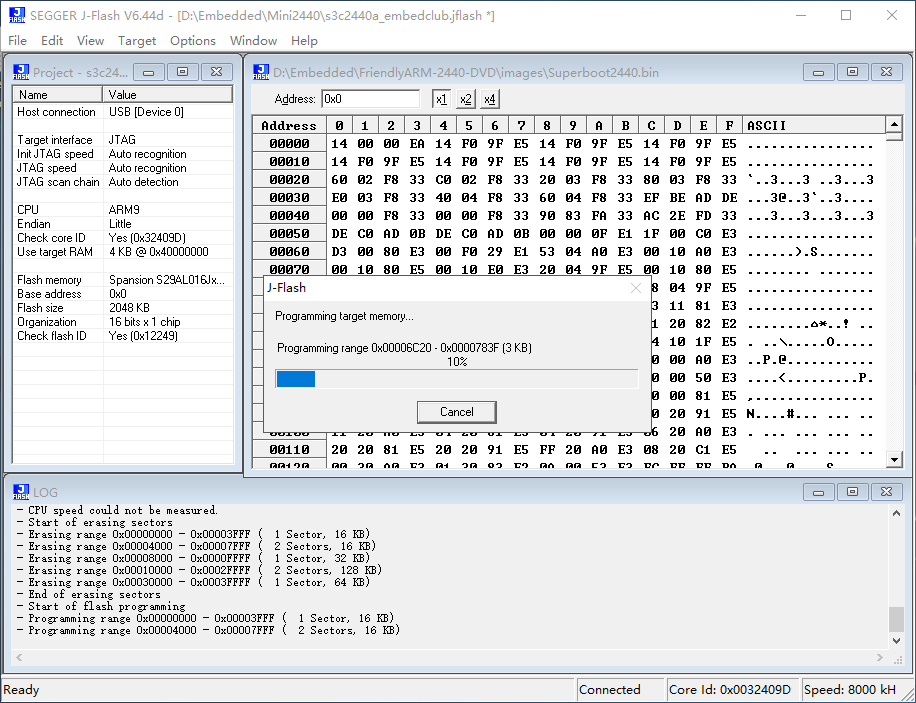Minimize the Superboot2440.bin data window
Viewport: 916px width, 703px height.
pos(818,72)
